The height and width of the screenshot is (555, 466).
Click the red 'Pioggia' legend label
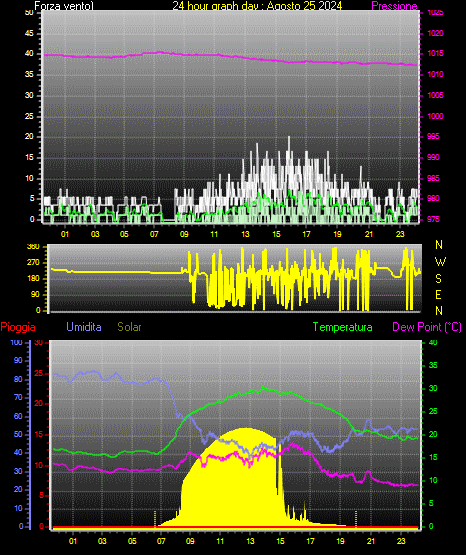tap(18, 327)
